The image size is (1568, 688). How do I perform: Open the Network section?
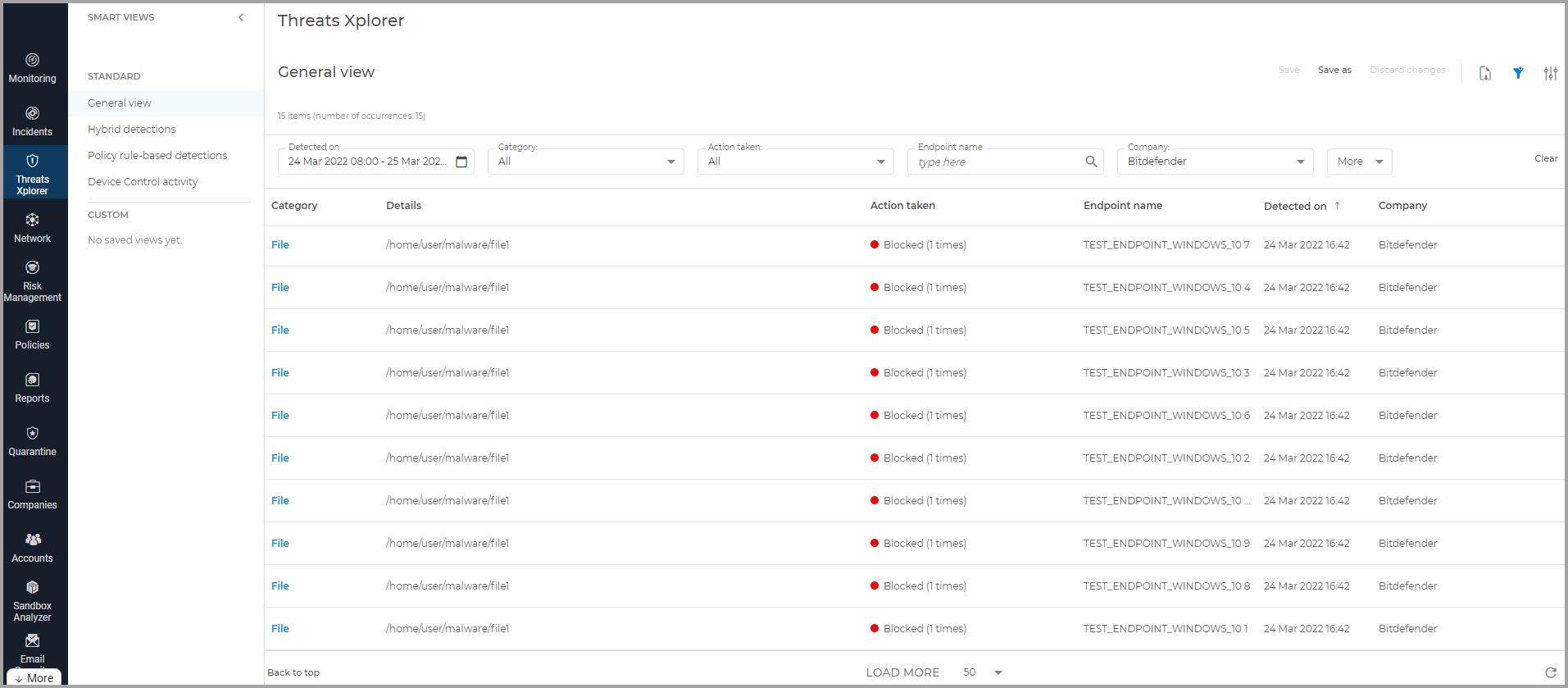click(33, 228)
